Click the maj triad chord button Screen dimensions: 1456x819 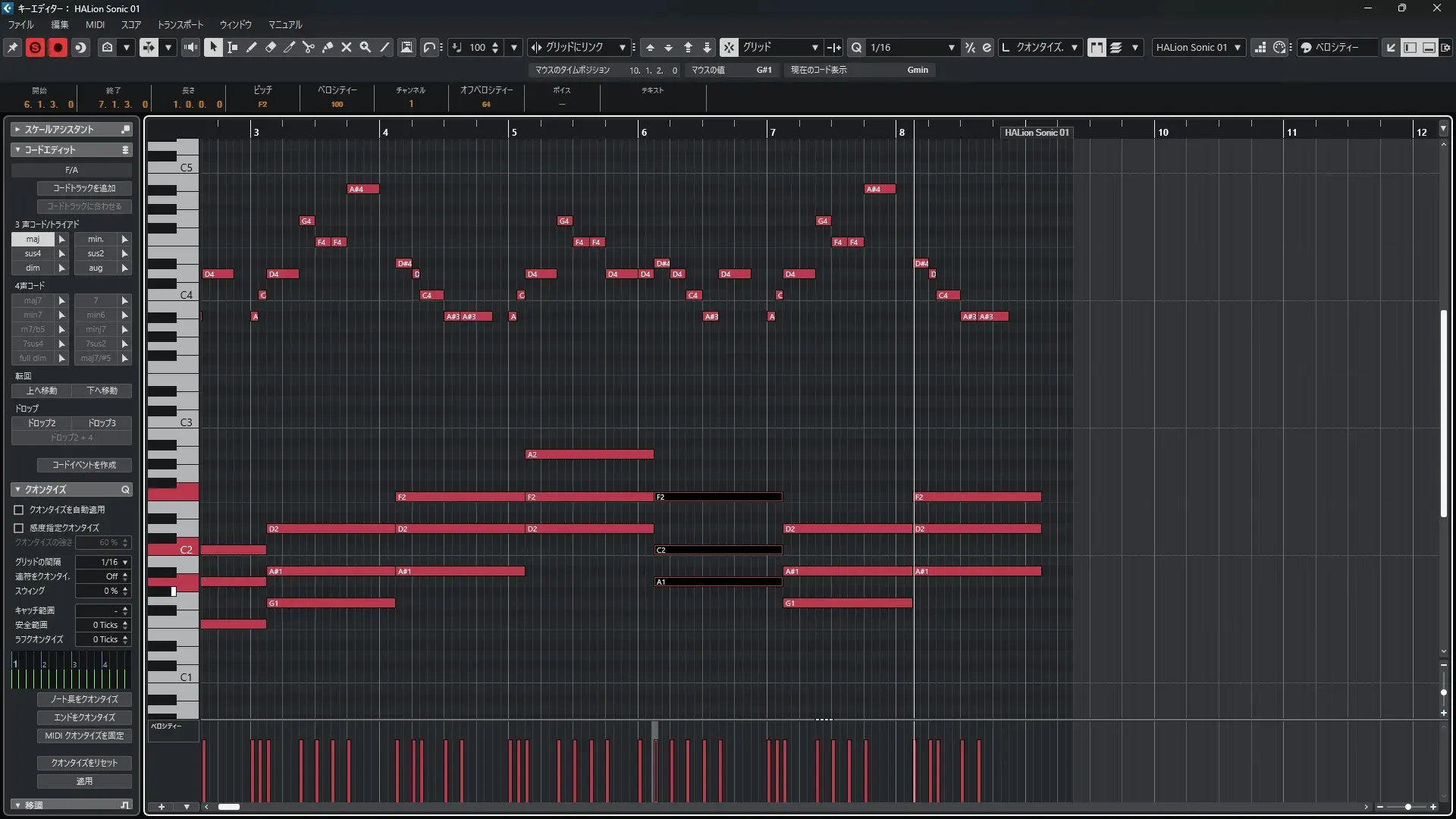point(33,239)
